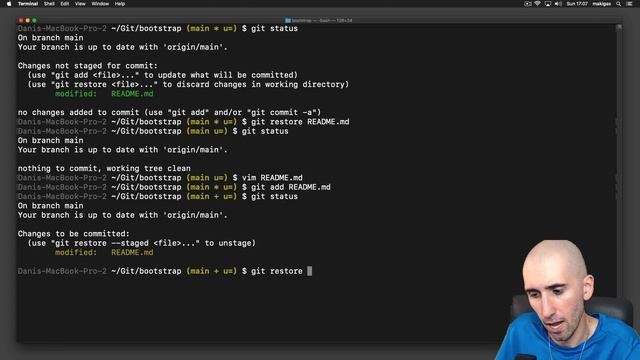Image resolution: width=640 pixels, height=360 pixels.
Task: Click the screen recording status icon
Action: (x=528, y=4)
